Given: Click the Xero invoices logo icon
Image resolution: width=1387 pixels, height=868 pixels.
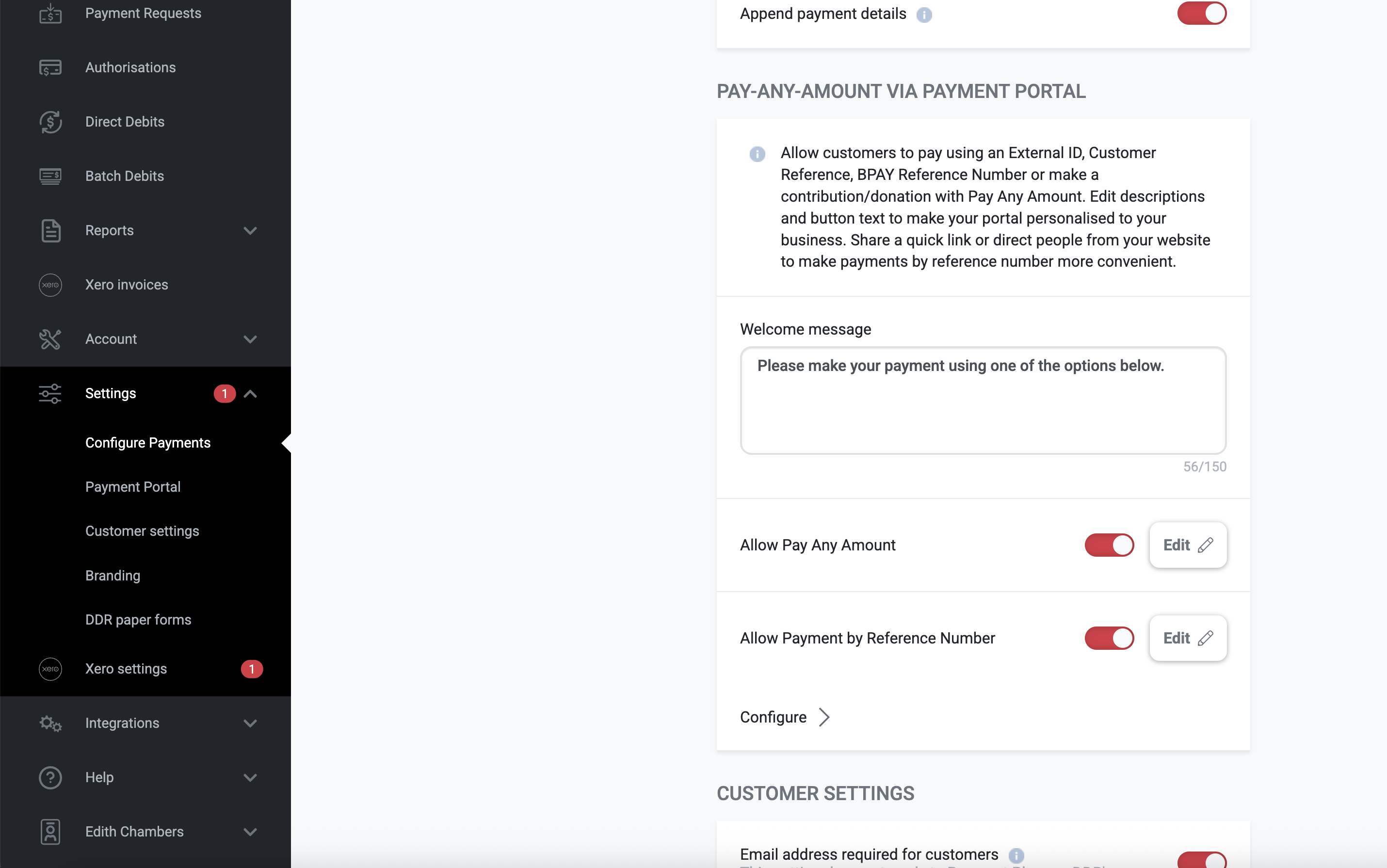Looking at the screenshot, I should [50, 285].
